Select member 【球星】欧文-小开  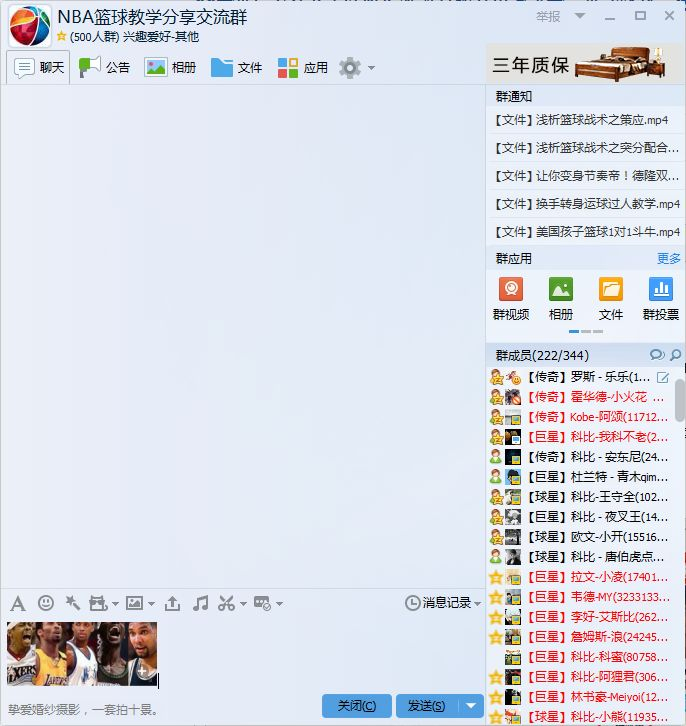point(581,537)
